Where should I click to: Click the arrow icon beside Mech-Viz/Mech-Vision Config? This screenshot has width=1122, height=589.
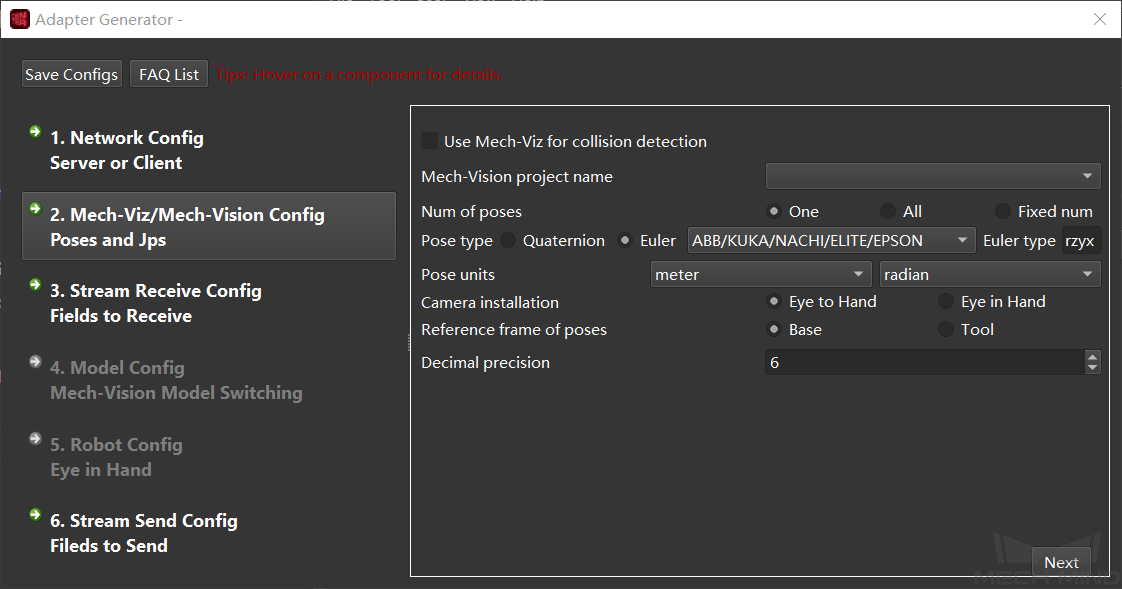(x=35, y=208)
